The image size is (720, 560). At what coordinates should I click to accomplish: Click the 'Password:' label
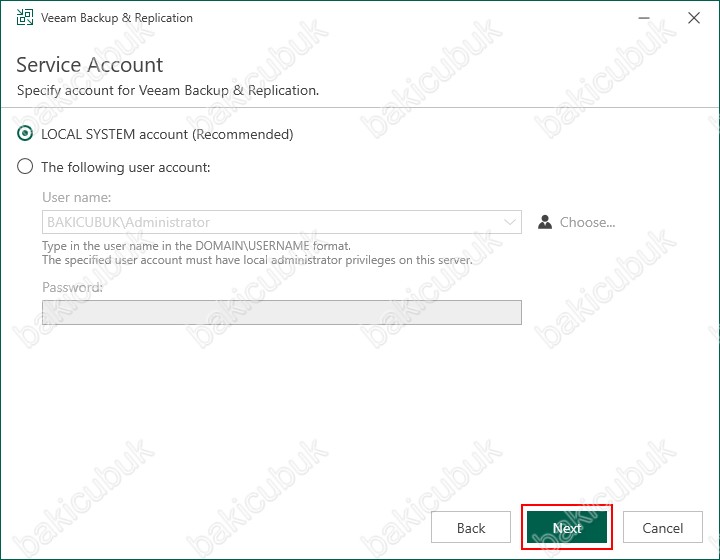(x=73, y=287)
